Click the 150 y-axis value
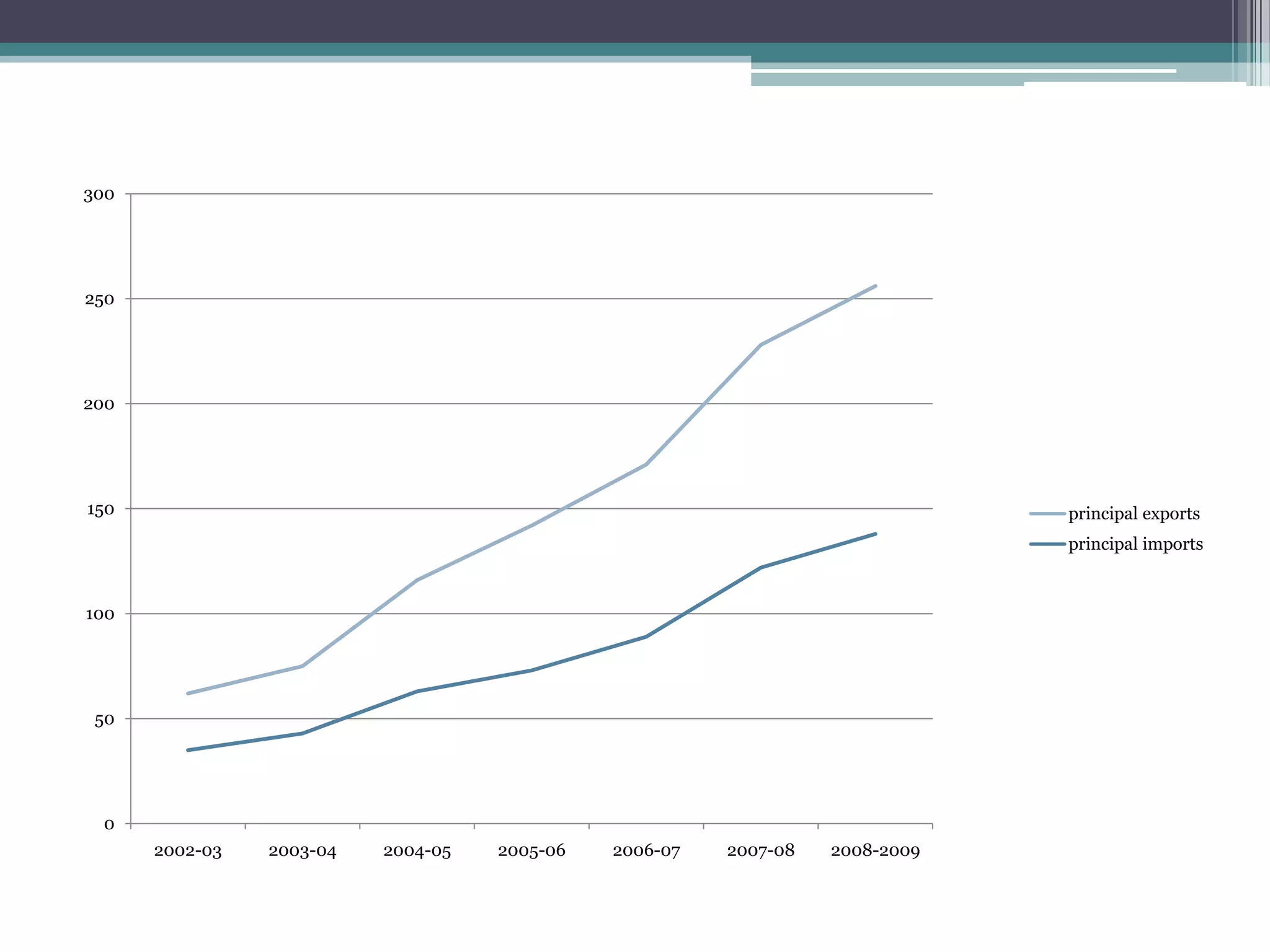 click(x=99, y=510)
